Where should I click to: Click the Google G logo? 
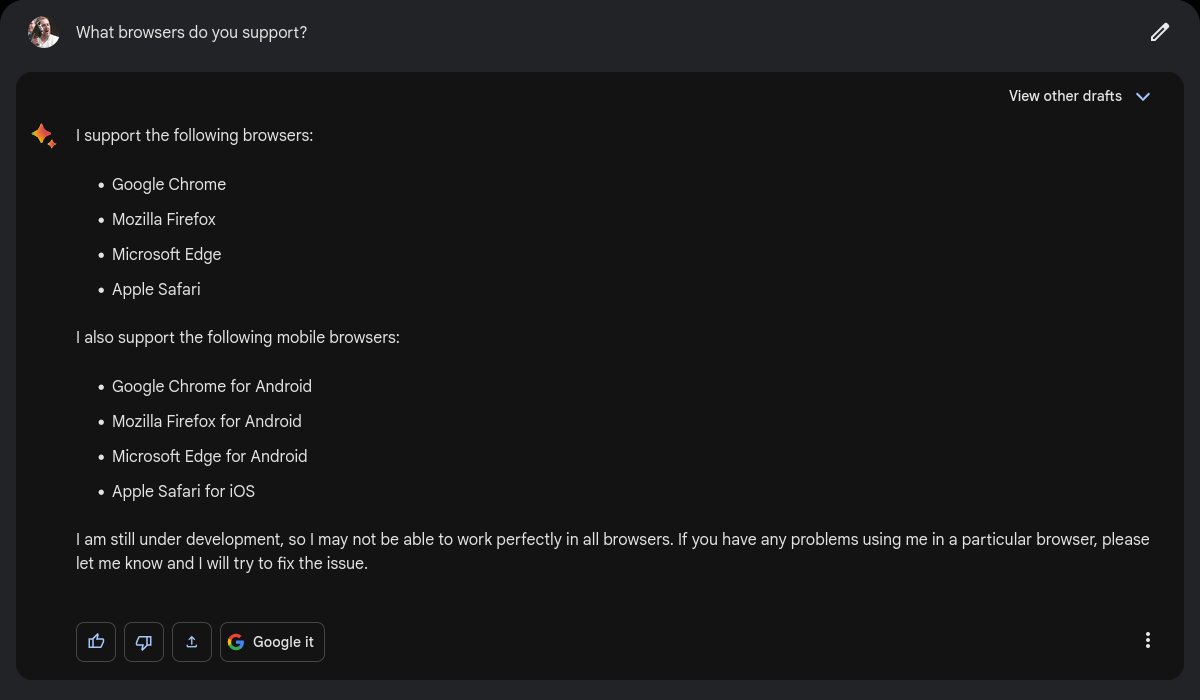pyautogui.click(x=236, y=642)
